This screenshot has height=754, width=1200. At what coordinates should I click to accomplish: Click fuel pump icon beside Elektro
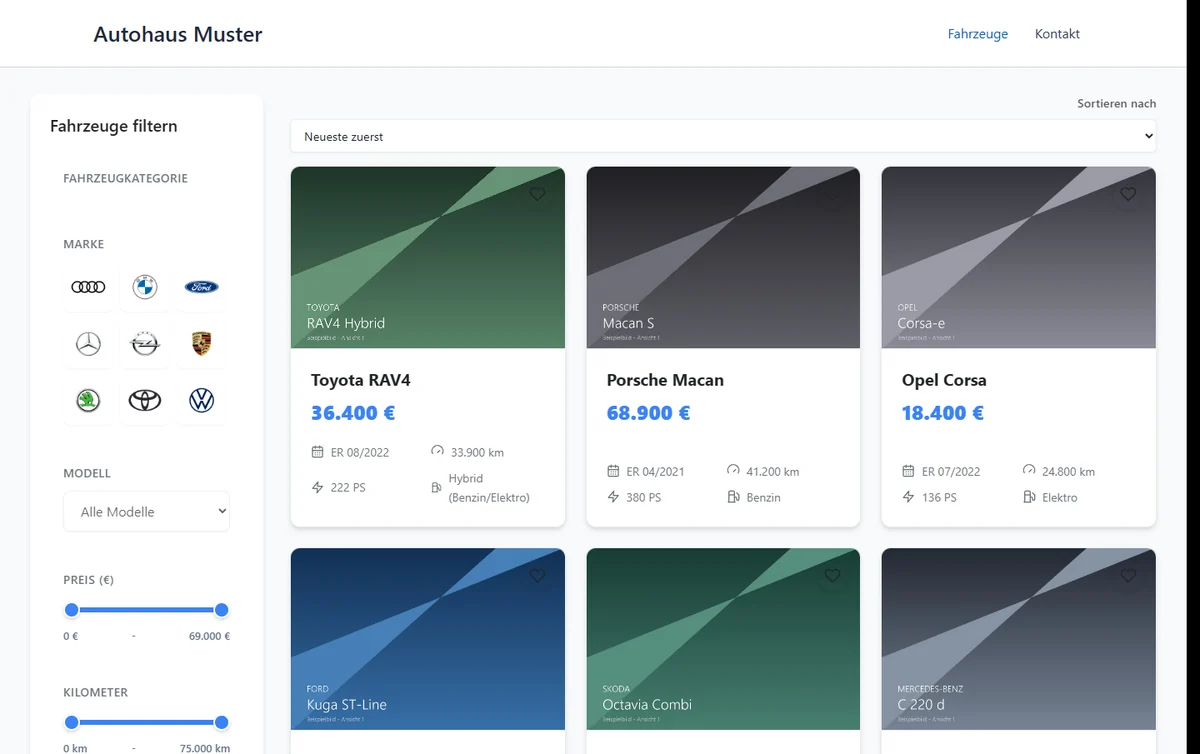[x=1029, y=497]
